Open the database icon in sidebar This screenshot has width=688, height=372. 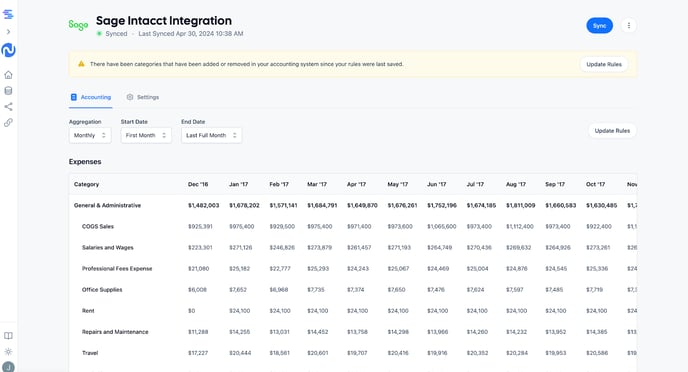click(x=8, y=91)
